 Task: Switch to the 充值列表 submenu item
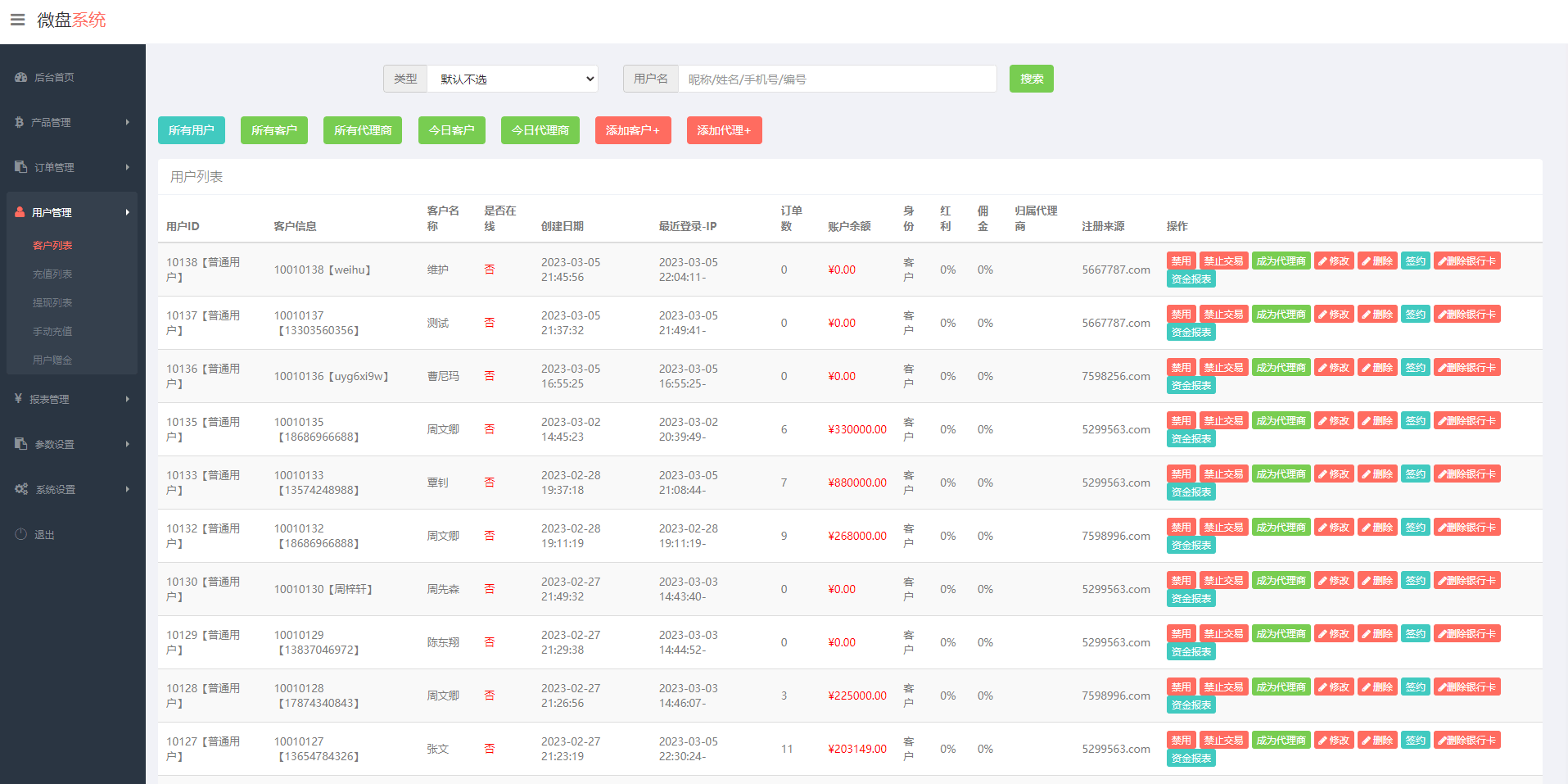pyautogui.click(x=52, y=274)
